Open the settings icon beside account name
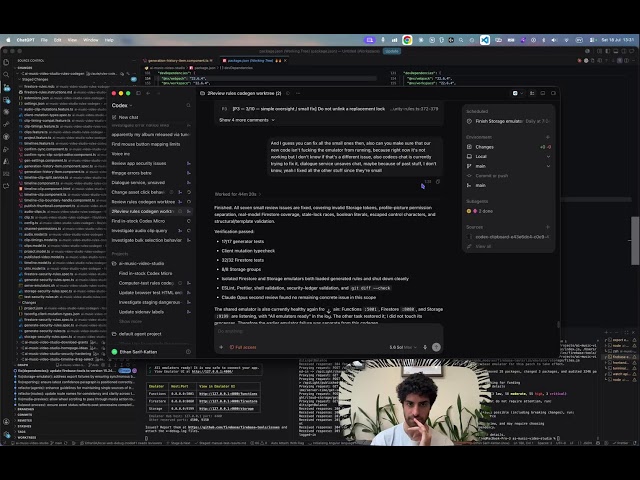Image resolution: width=640 pixels, height=480 pixels. [x=188, y=351]
